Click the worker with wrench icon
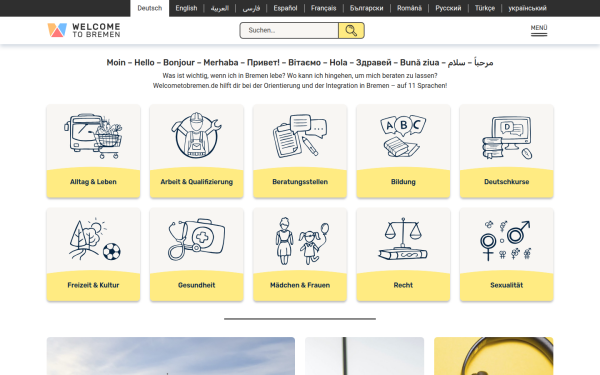This screenshot has width=600, height=375. [196, 135]
